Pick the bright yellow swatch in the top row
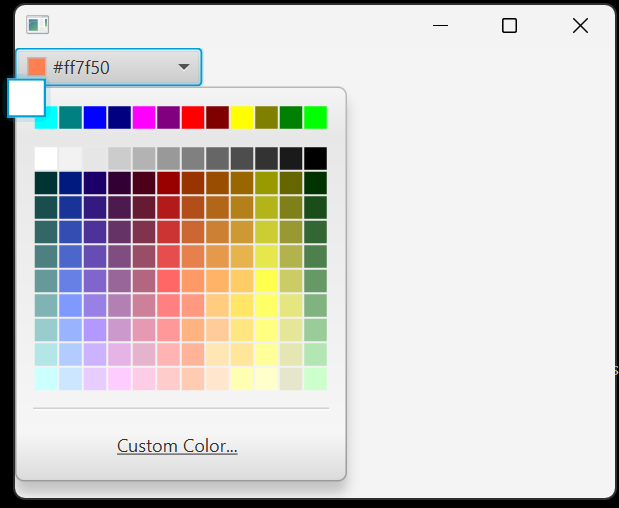This screenshot has width=619, height=508. click(242, 117)
